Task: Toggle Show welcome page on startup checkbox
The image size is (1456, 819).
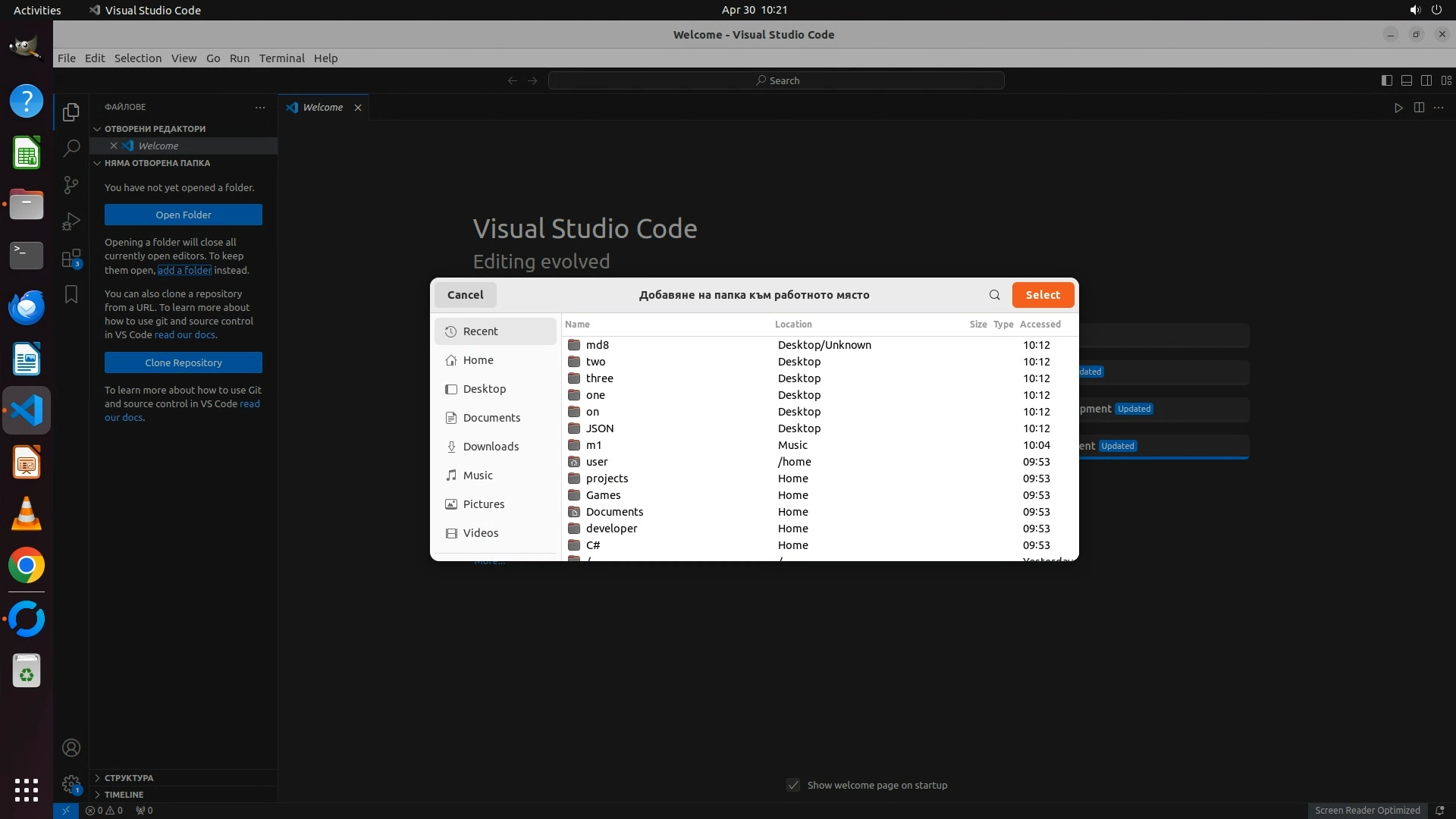Action: 793,785
